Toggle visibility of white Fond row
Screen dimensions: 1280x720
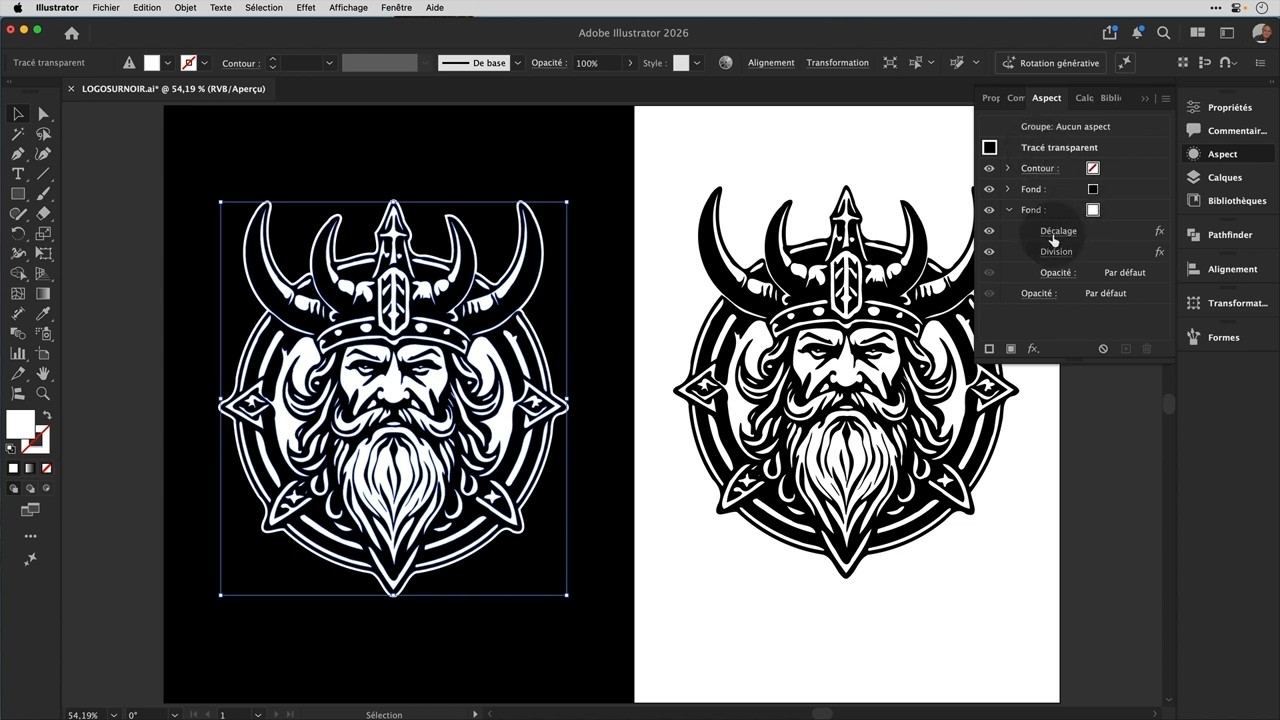pyautogui.click(x=989, y=210)
